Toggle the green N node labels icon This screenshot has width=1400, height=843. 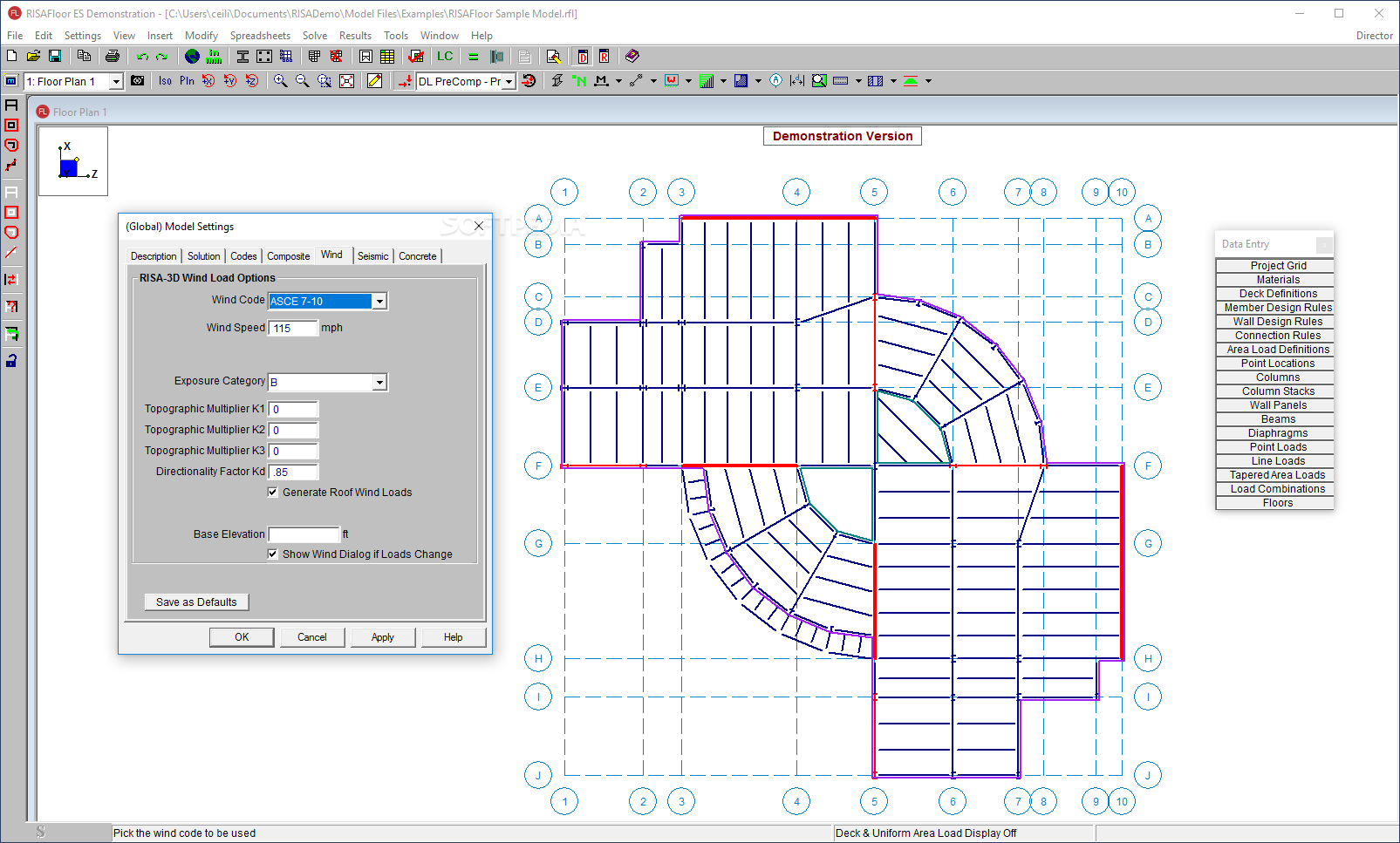pos(578,80)
